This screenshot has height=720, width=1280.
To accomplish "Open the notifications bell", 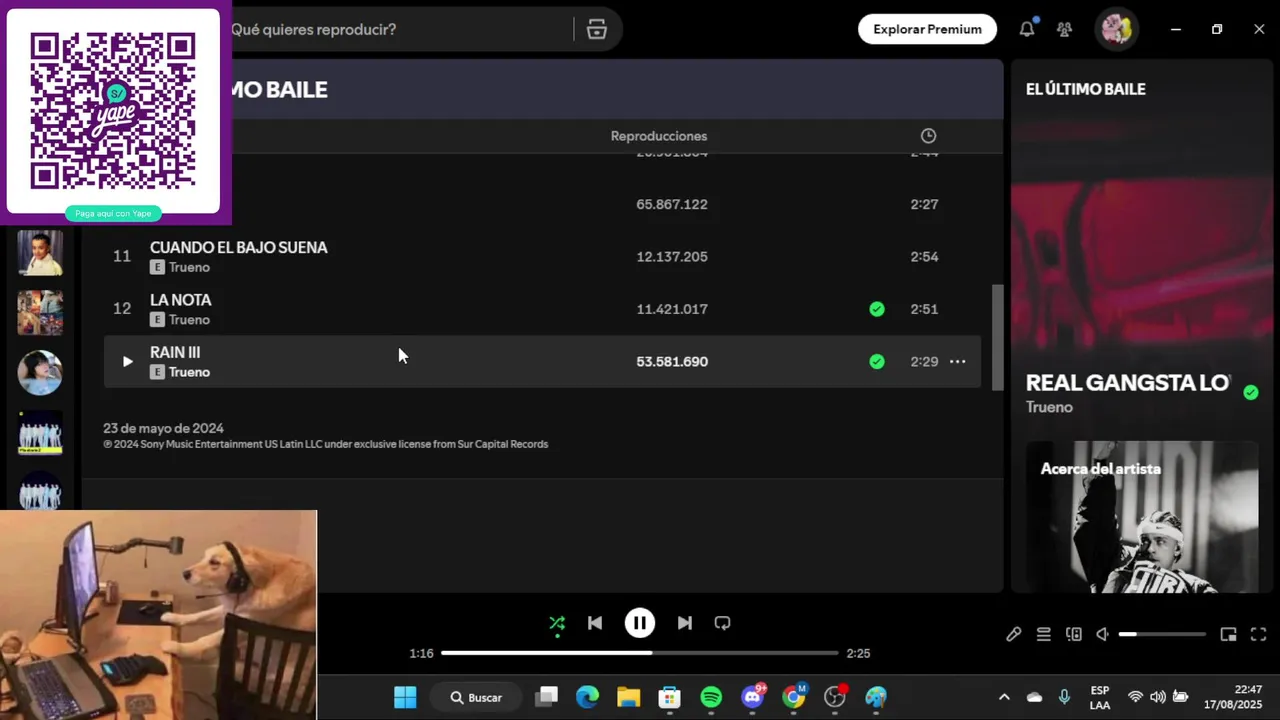I will pyautogui.click(x=1027, y=29).
